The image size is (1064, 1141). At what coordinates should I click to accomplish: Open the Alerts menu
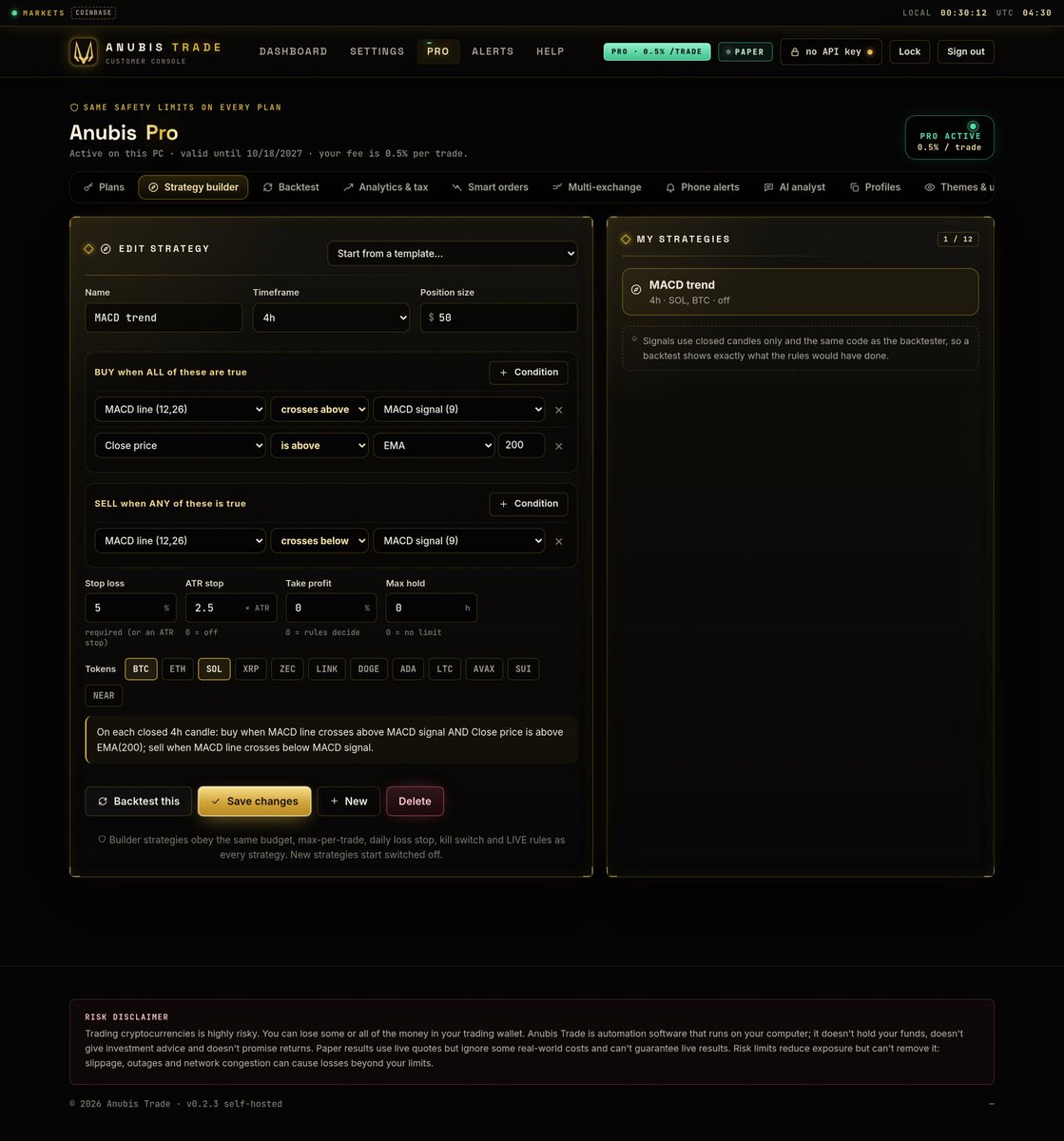pos(493,51)
